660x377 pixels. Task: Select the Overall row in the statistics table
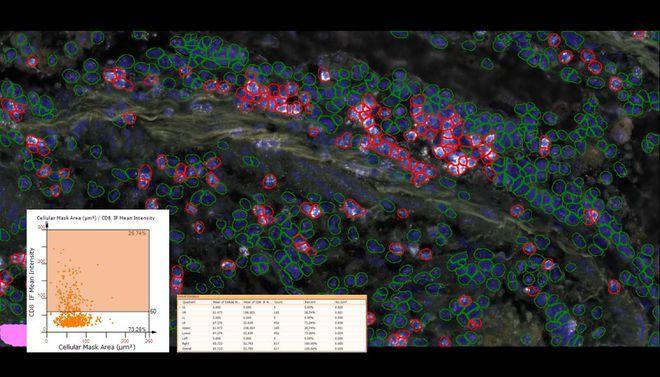point(271,349)
